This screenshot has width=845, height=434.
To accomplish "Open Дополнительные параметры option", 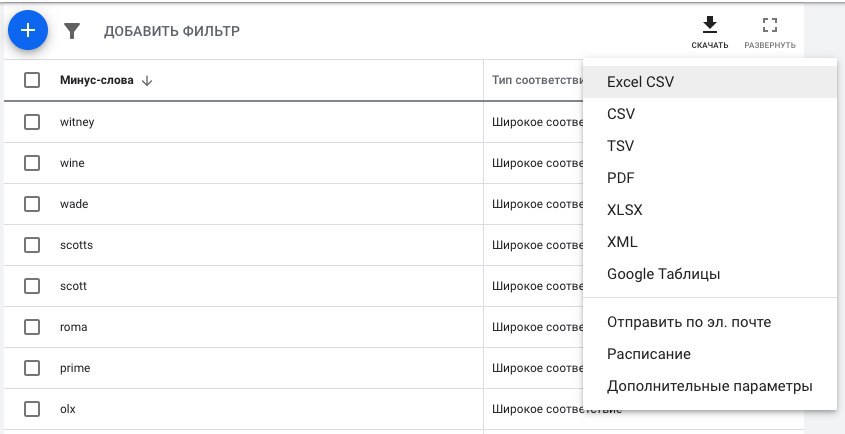I will 710,386.
